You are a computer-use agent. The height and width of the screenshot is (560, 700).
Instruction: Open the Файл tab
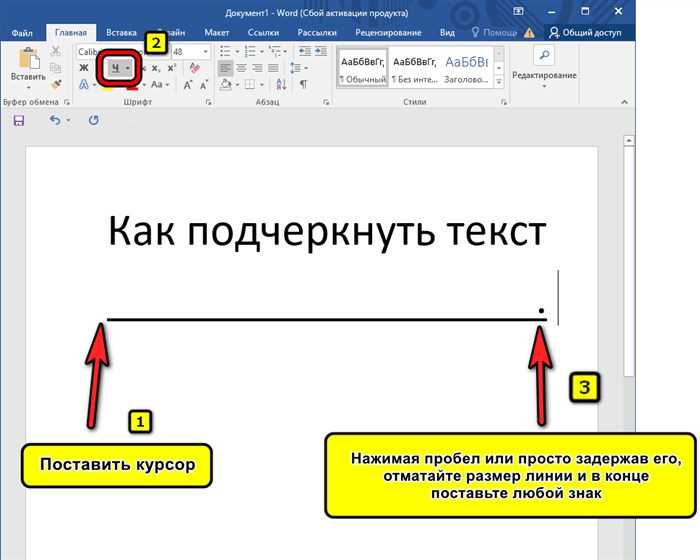[x=22, y=33]
